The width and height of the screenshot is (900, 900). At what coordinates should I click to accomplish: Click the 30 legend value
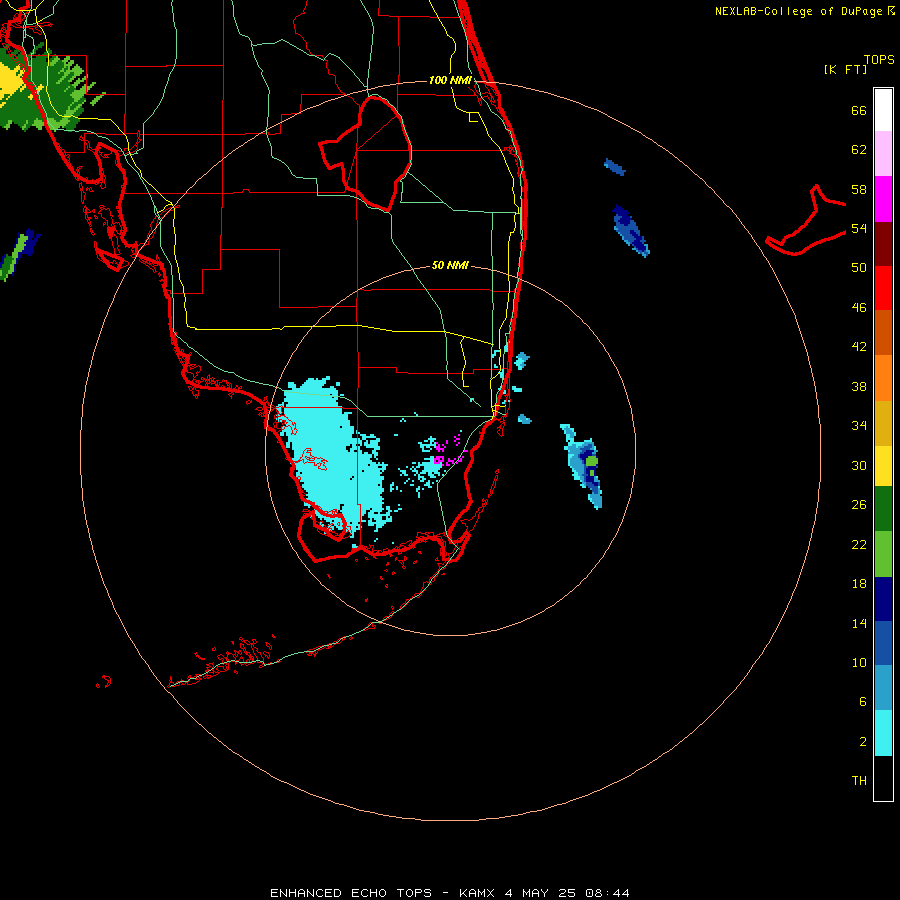(859, 465)
